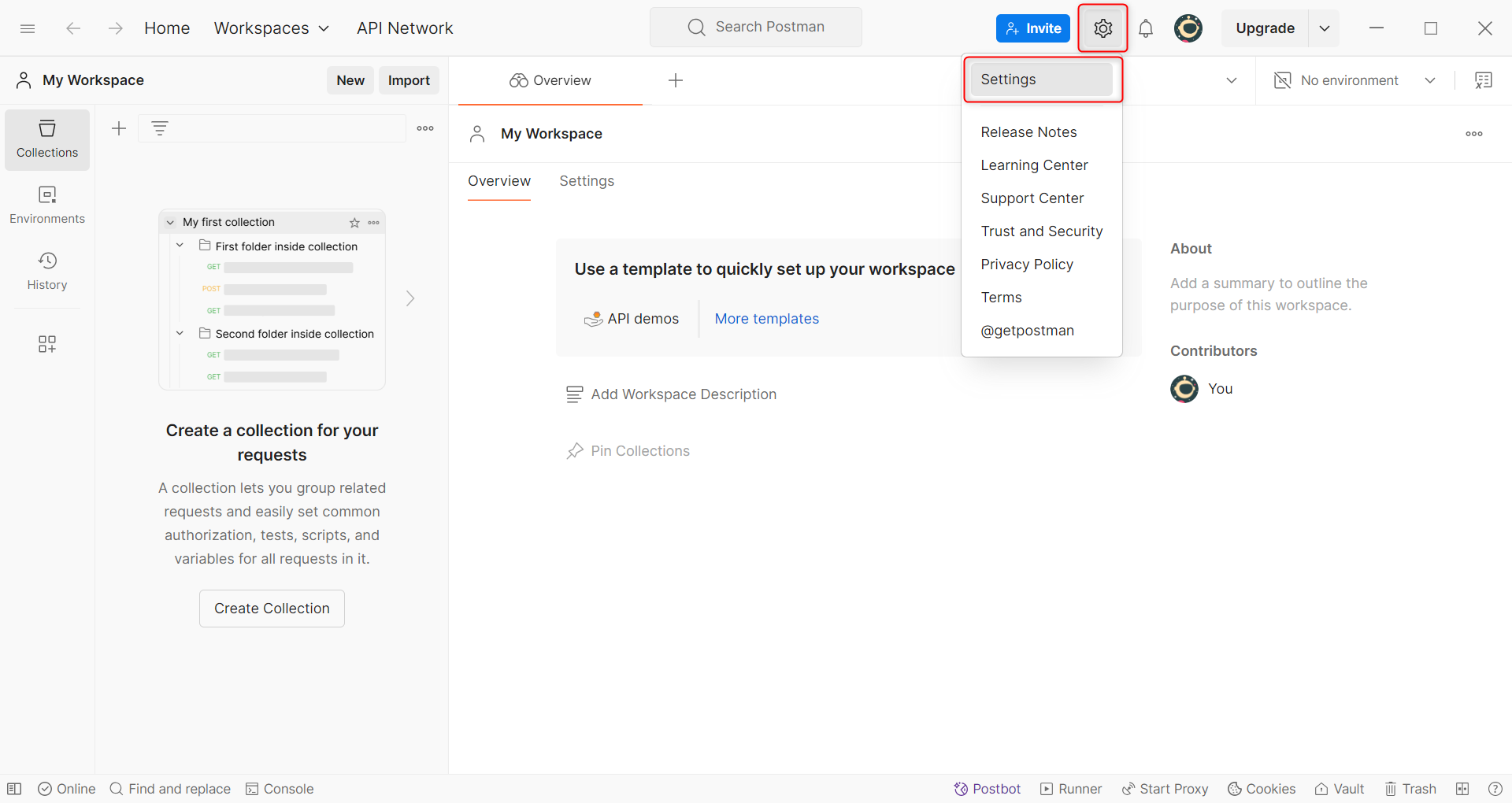Open the History sidebar panel
The height and width of the screenshot is (803, 1512).
[47, 272]
